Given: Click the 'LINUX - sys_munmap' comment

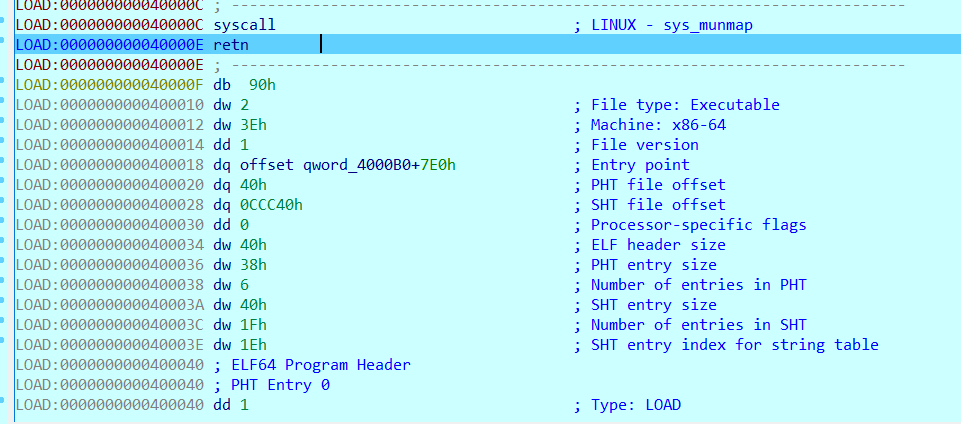Looking at the screenshot, I should 671,25.
